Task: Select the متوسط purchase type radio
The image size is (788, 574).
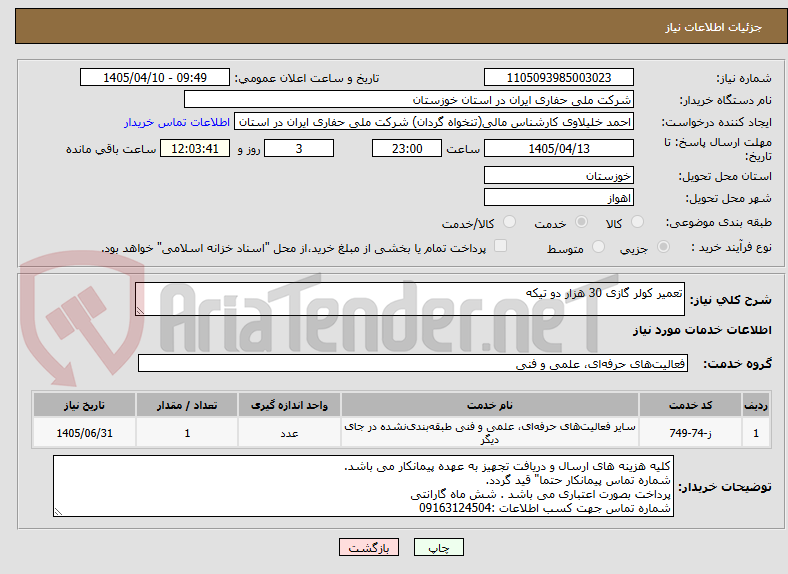Action: point(598,246)
